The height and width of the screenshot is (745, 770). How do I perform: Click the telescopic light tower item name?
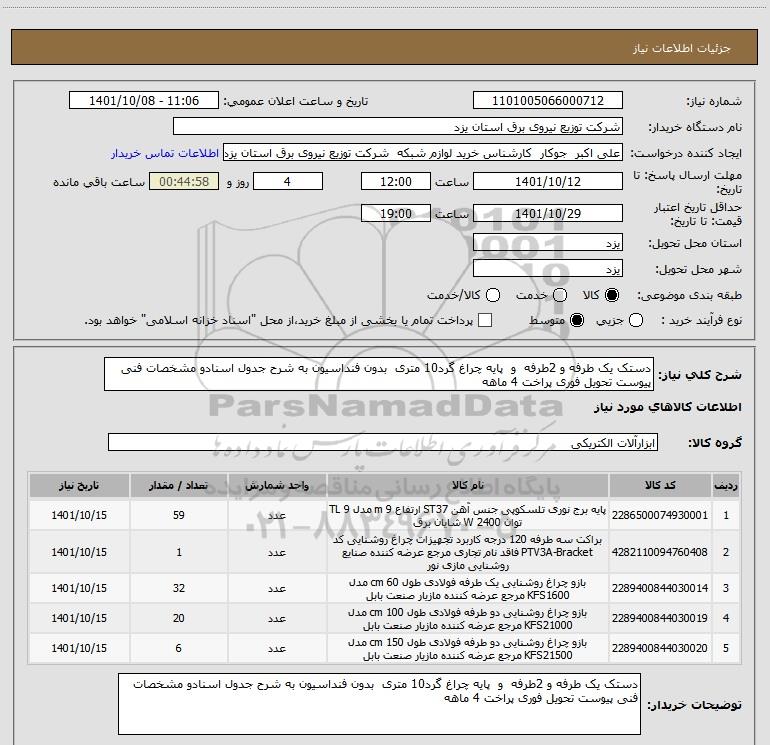[x=468, y=516]
